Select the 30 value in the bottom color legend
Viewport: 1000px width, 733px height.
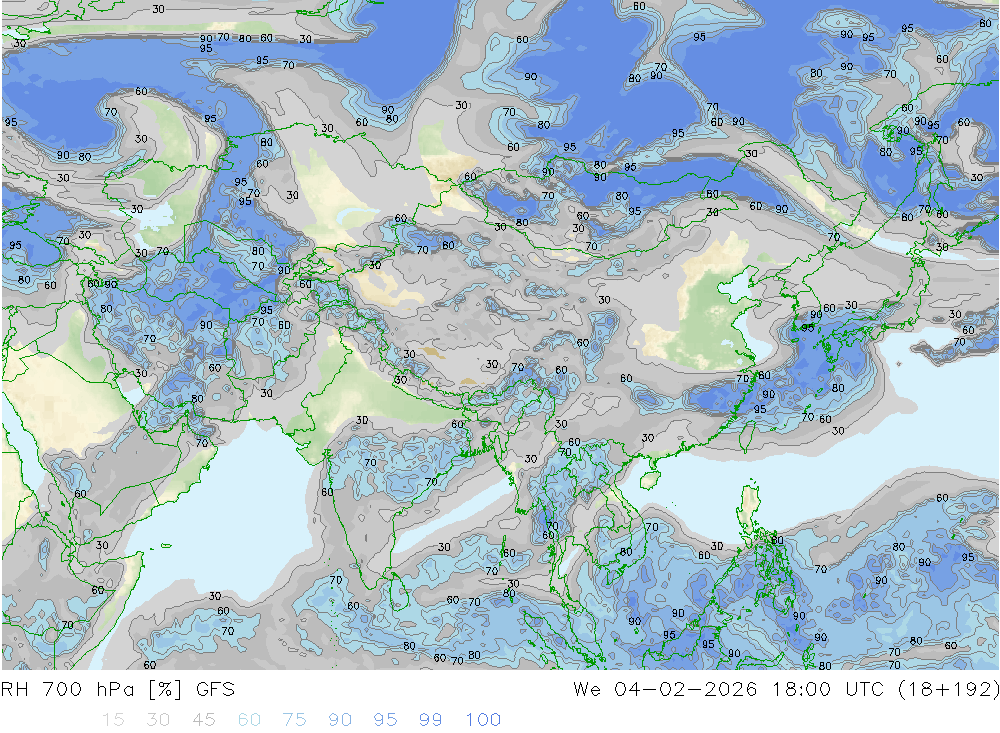pyautogui.click(x=158, y=720)
